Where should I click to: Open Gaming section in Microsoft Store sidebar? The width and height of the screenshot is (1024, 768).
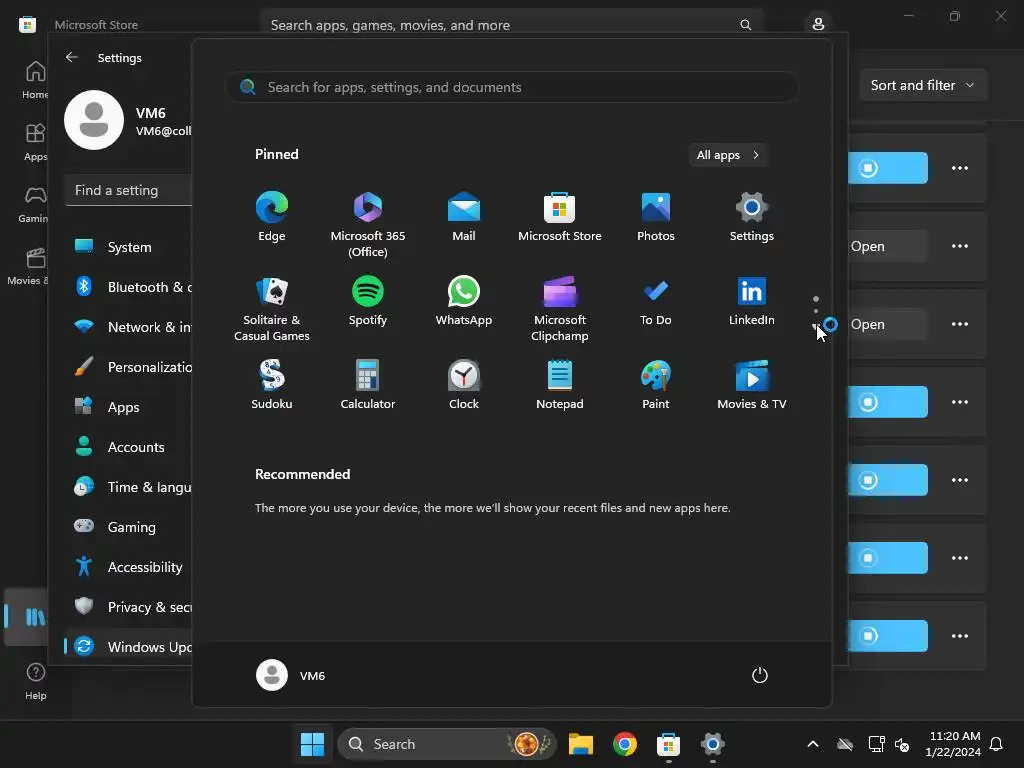(34, 204)
